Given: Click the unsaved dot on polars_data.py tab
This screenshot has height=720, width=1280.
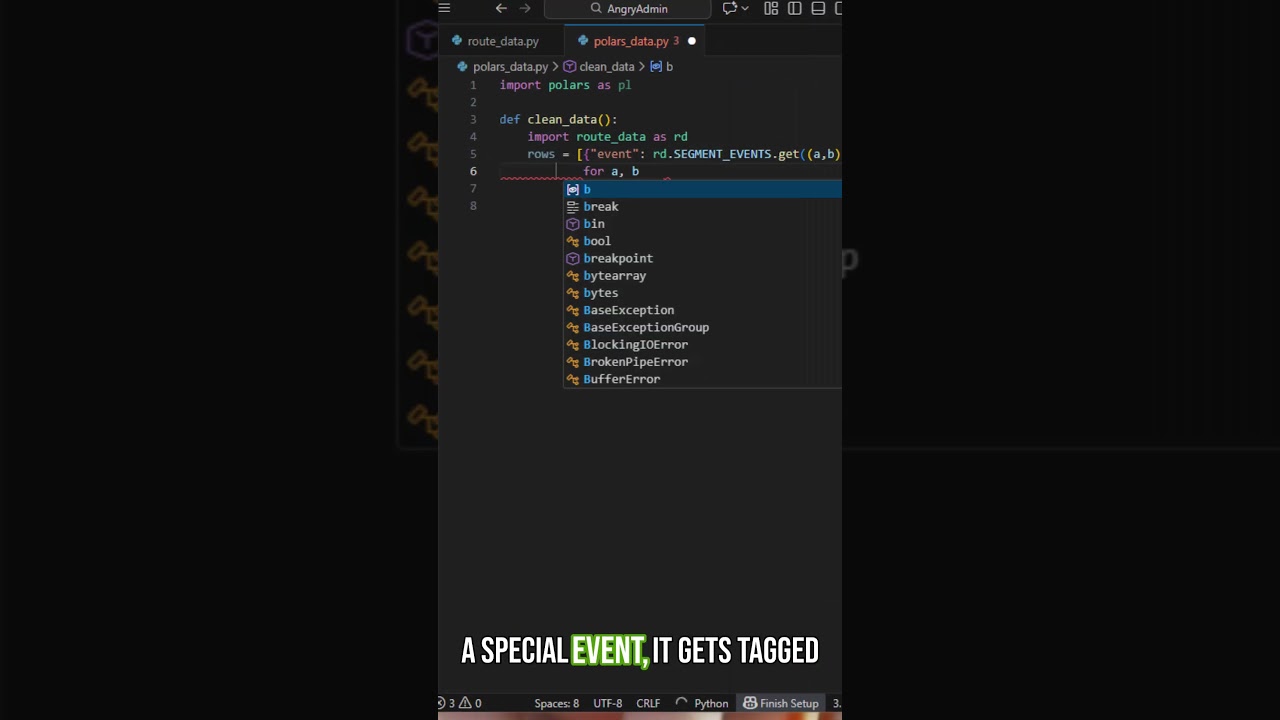Looking at the screenshot, I should 691,41.
